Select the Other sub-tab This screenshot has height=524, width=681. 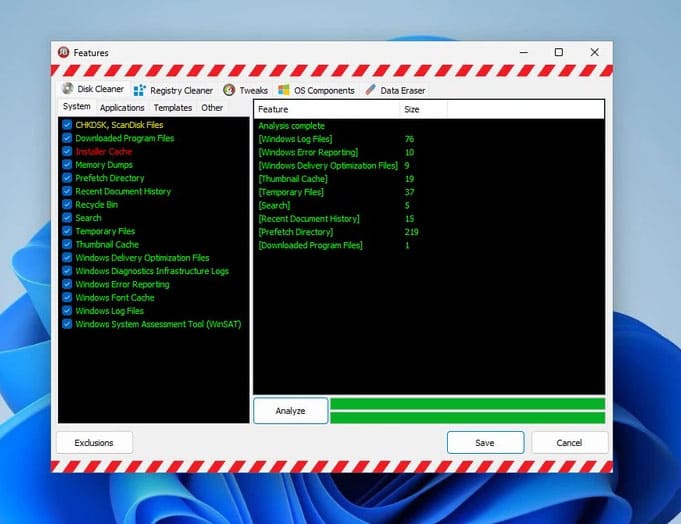pos(212,108)
